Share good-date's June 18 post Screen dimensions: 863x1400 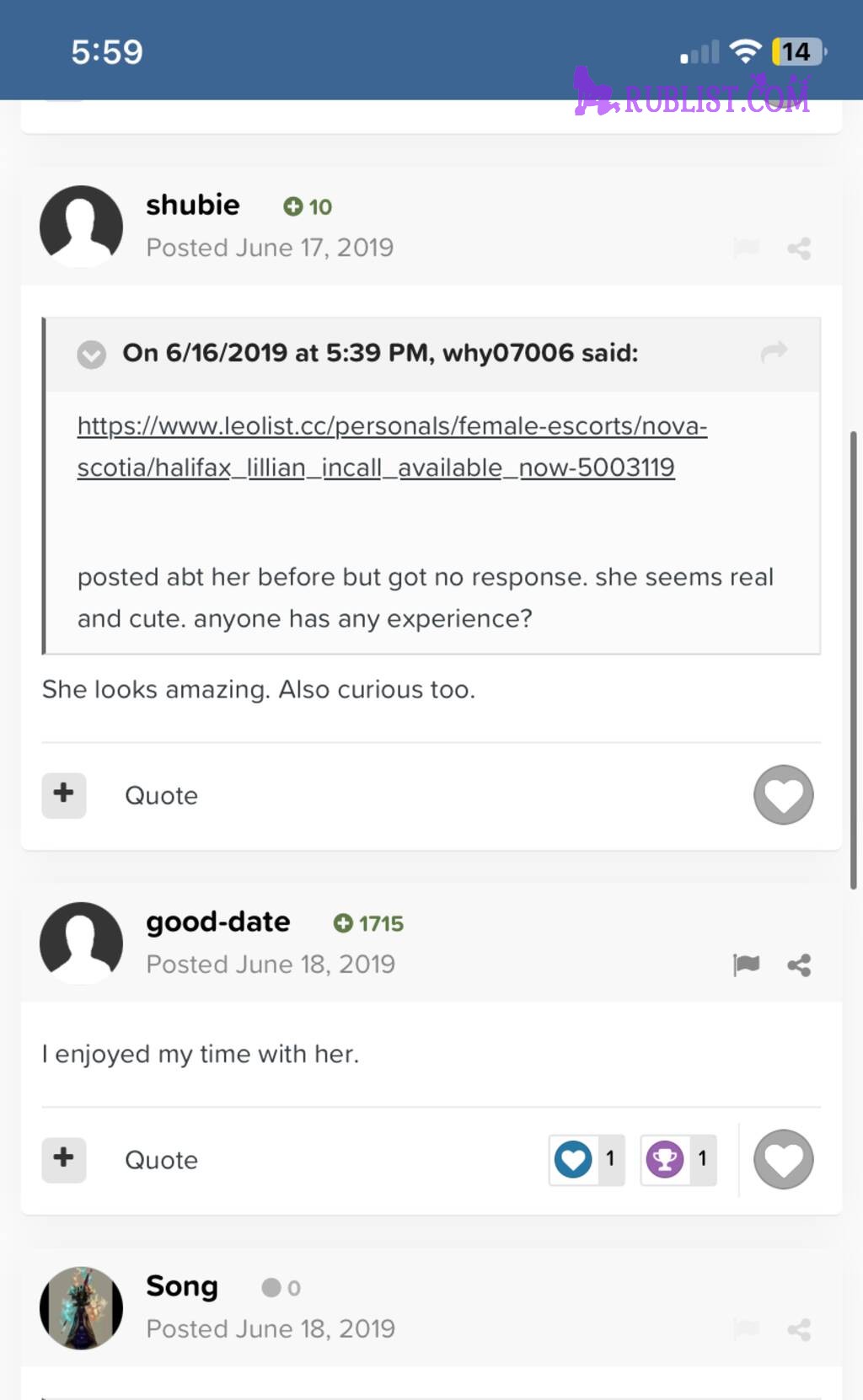[x=799, y=965]
